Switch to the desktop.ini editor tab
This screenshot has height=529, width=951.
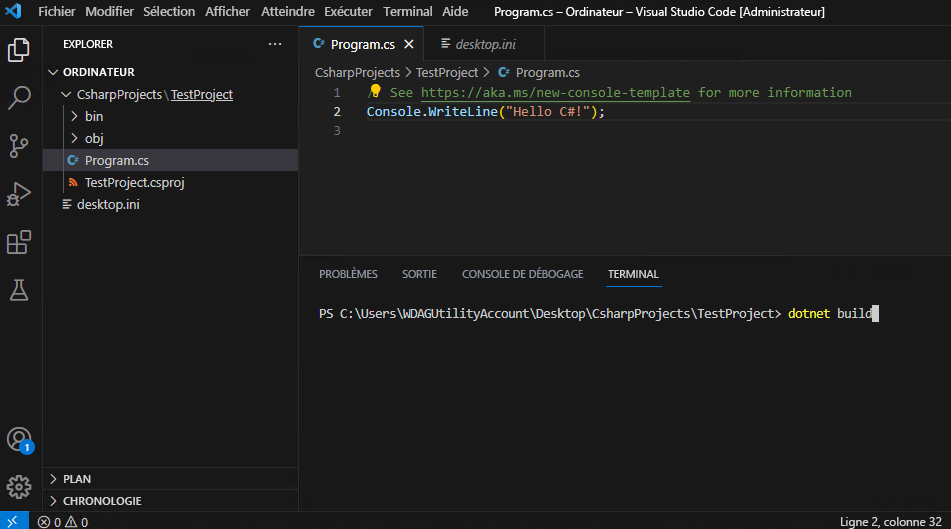click(x=484, y=44)
